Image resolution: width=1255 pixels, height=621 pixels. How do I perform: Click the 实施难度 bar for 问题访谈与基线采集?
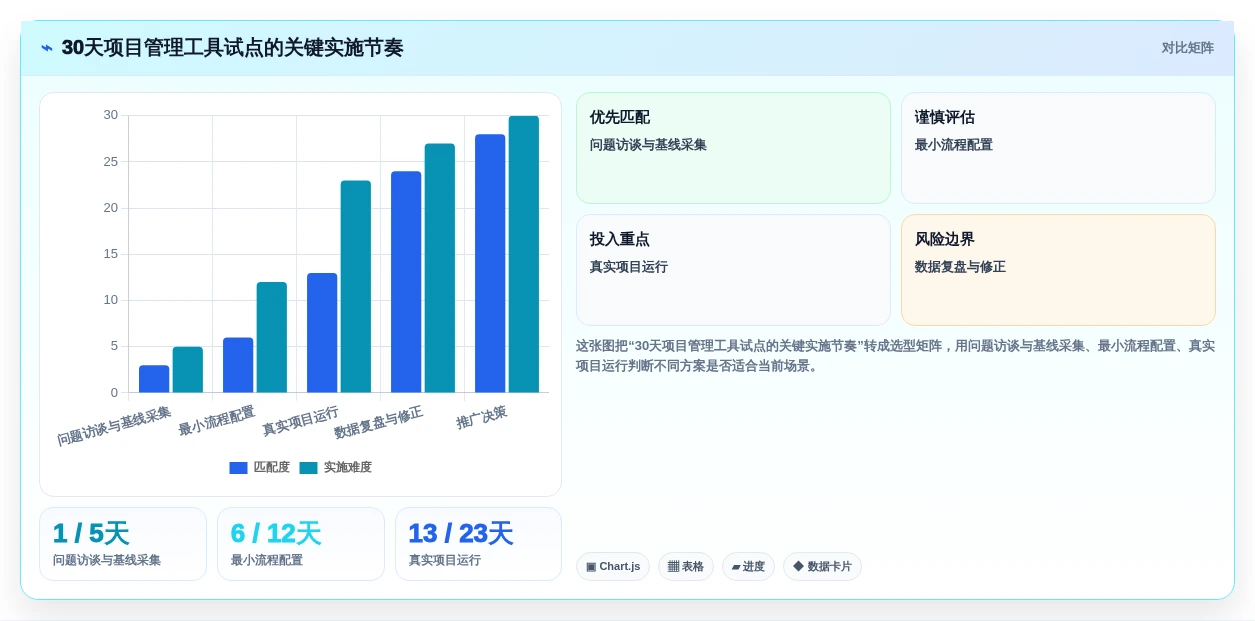click(188, 370)
